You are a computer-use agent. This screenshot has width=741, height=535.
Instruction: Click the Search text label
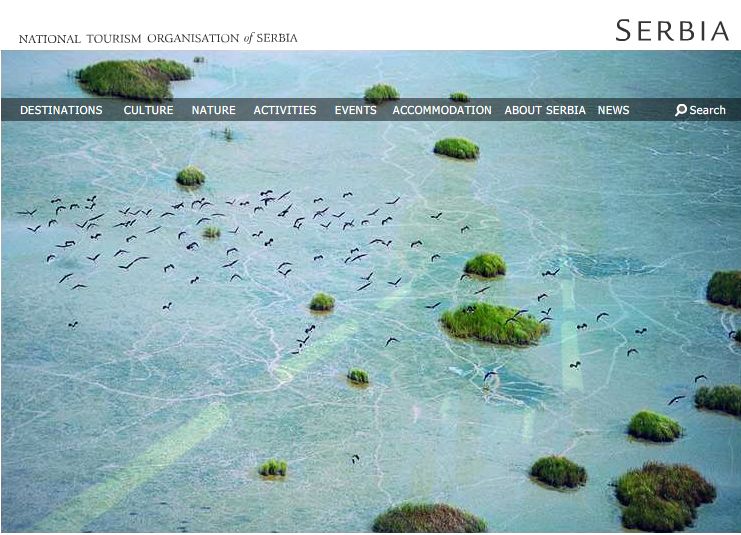pos(707,110)
